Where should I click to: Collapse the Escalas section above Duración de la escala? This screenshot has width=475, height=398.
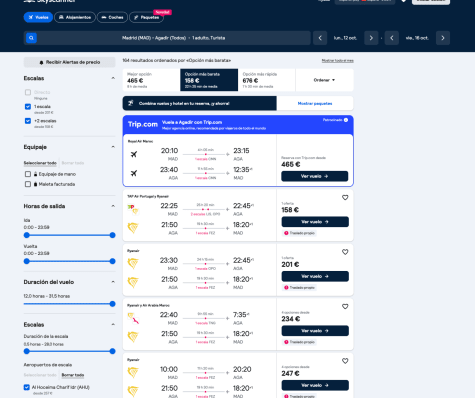113,324
